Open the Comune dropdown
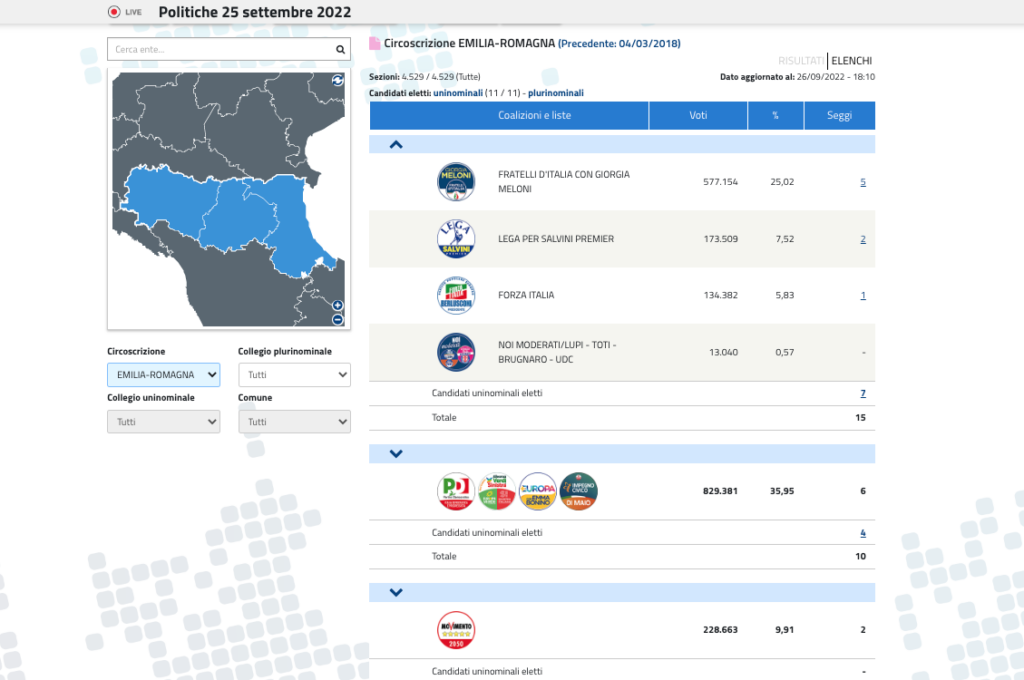 click(x=295, y=422)
